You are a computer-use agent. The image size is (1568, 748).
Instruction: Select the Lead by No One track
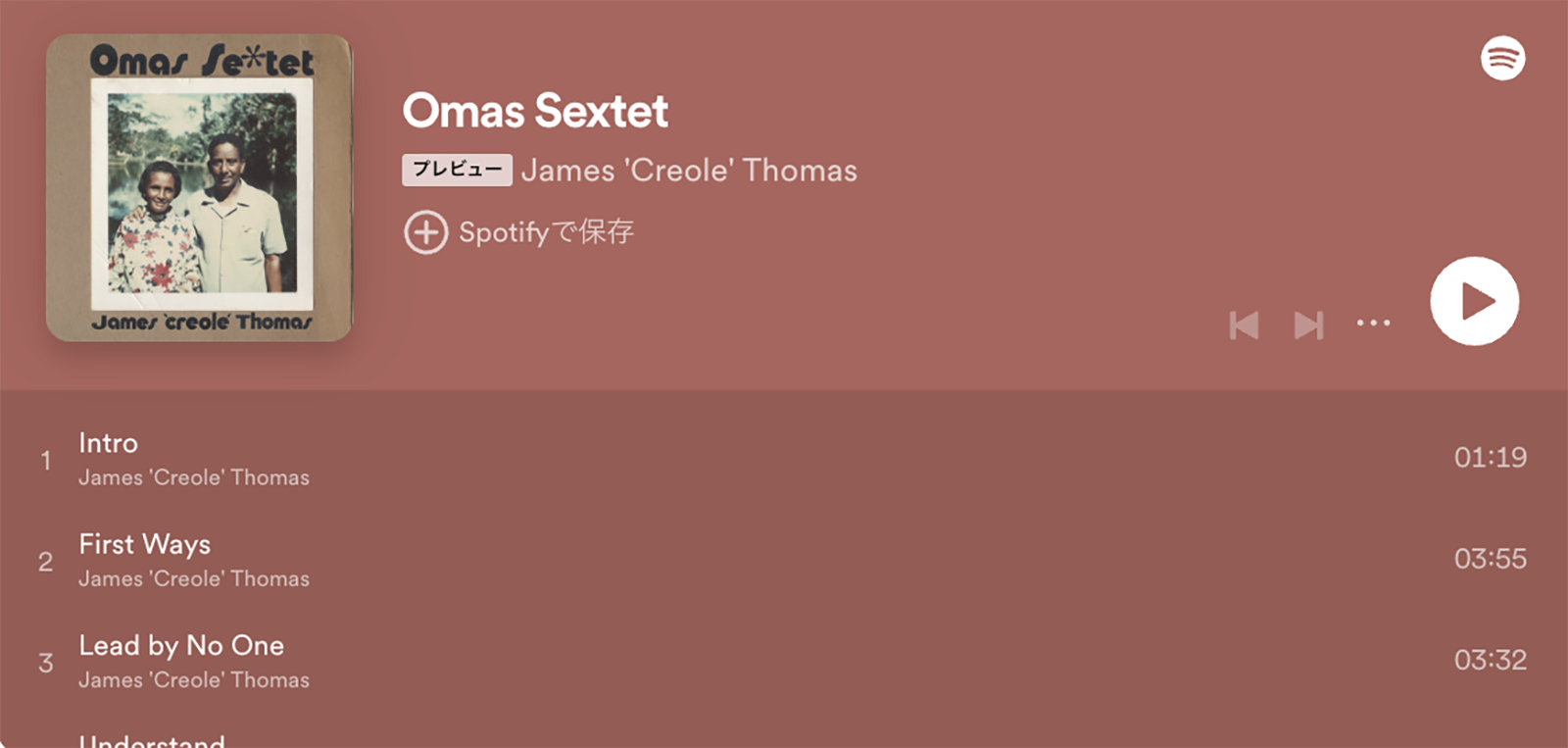coord(784,661)
